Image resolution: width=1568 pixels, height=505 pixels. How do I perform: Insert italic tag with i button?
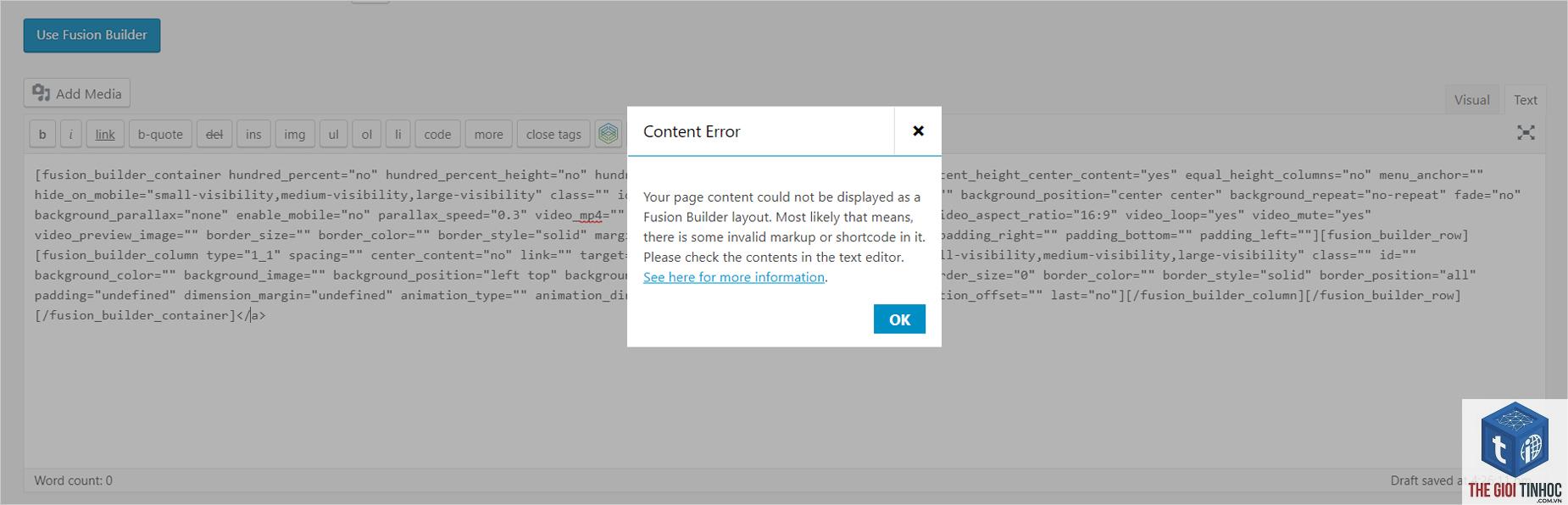[x=70, y=134]
